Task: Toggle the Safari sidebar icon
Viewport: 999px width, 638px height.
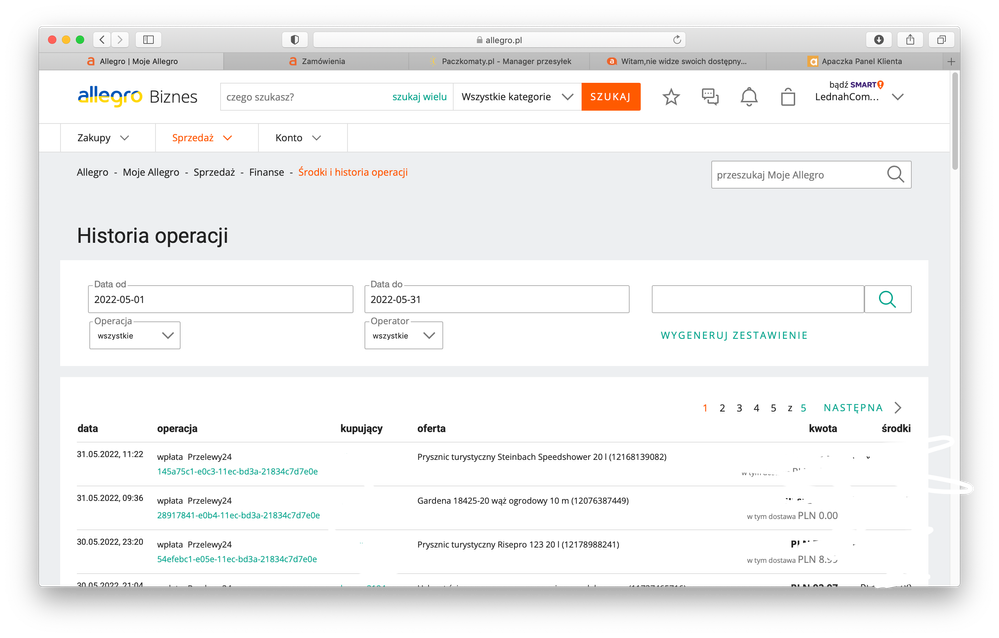Action: click(148, 40)
